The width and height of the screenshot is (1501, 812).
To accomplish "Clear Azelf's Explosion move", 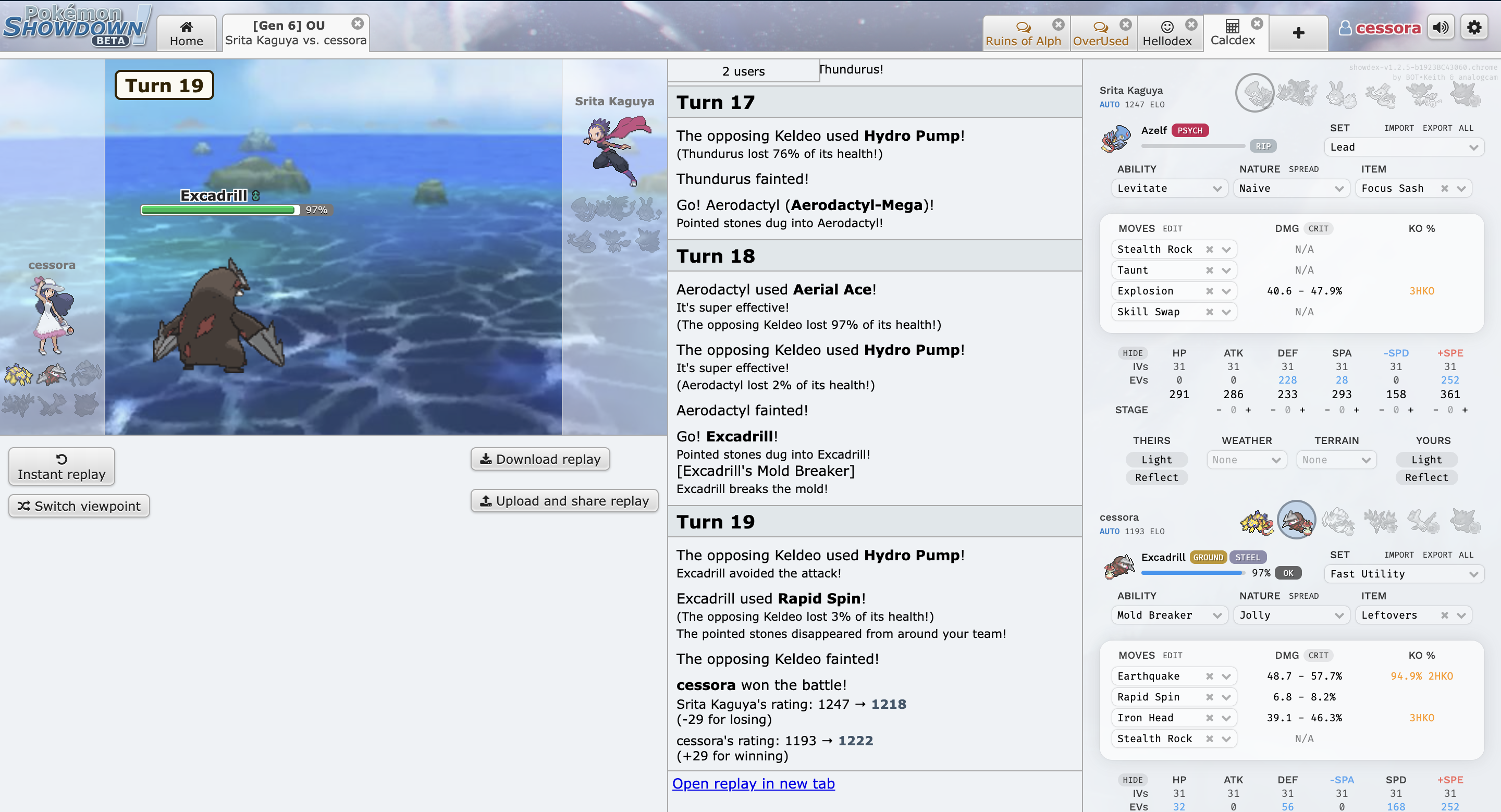I will (1210, 291).
